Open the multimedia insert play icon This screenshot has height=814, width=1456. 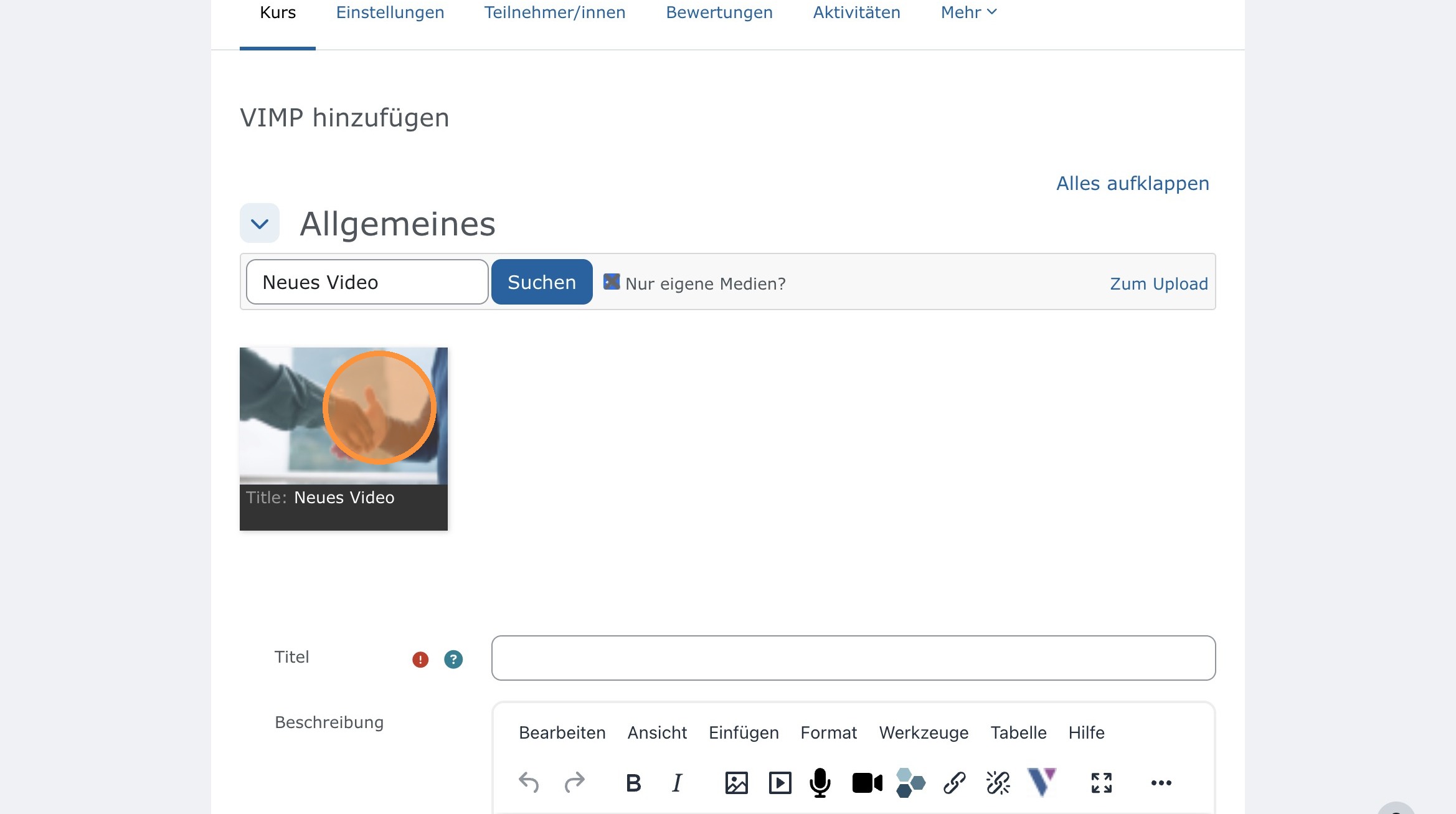click(x=780, y=782)
